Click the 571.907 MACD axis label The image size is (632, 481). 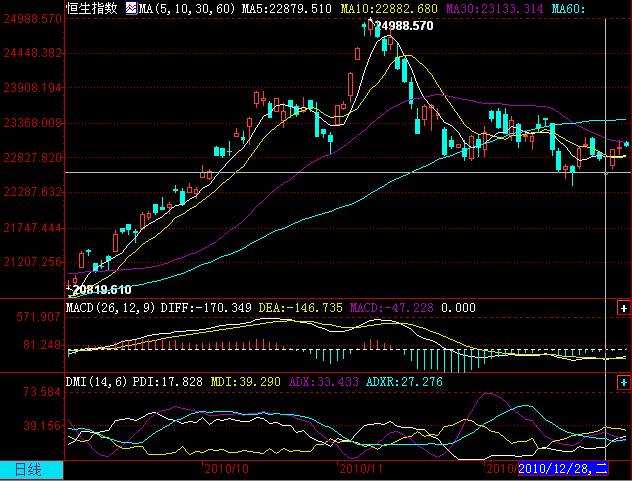click(38, 317)
